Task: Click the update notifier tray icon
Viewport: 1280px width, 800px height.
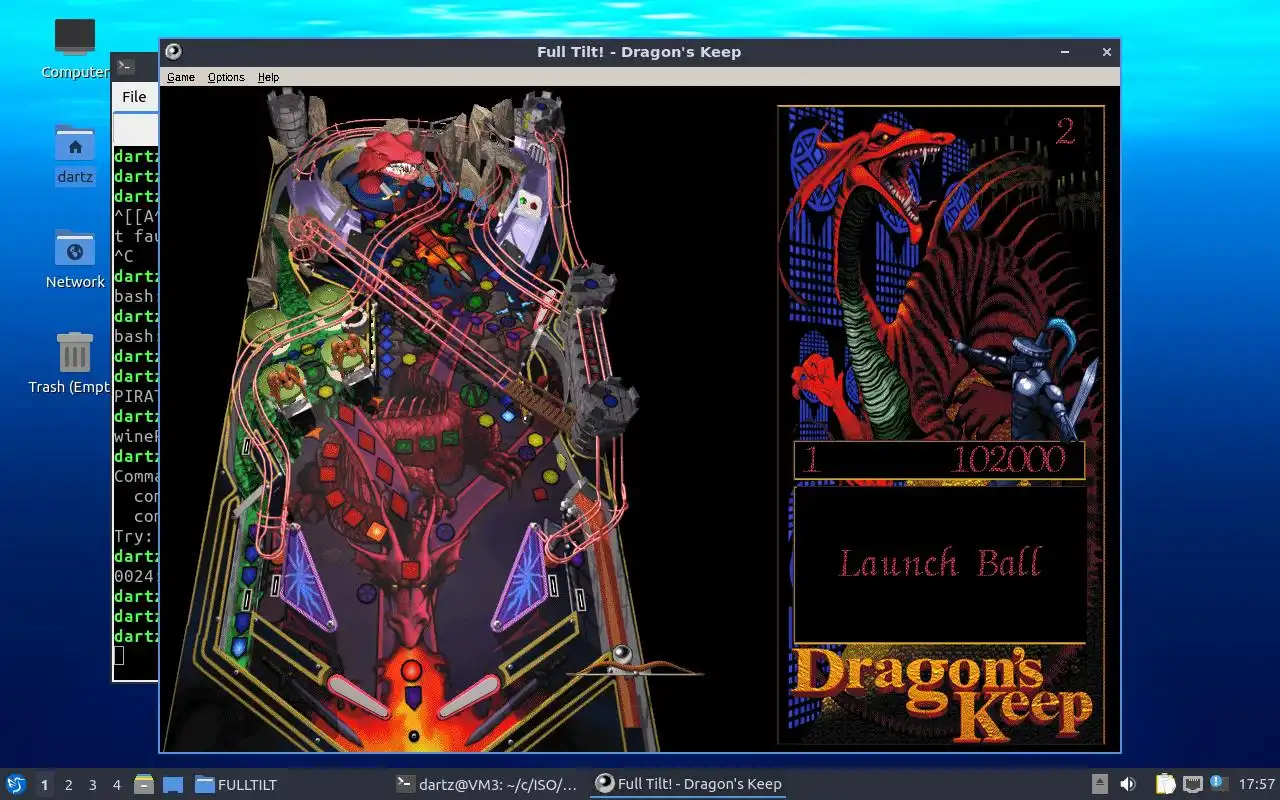Action: click(x=1219, y=783)
